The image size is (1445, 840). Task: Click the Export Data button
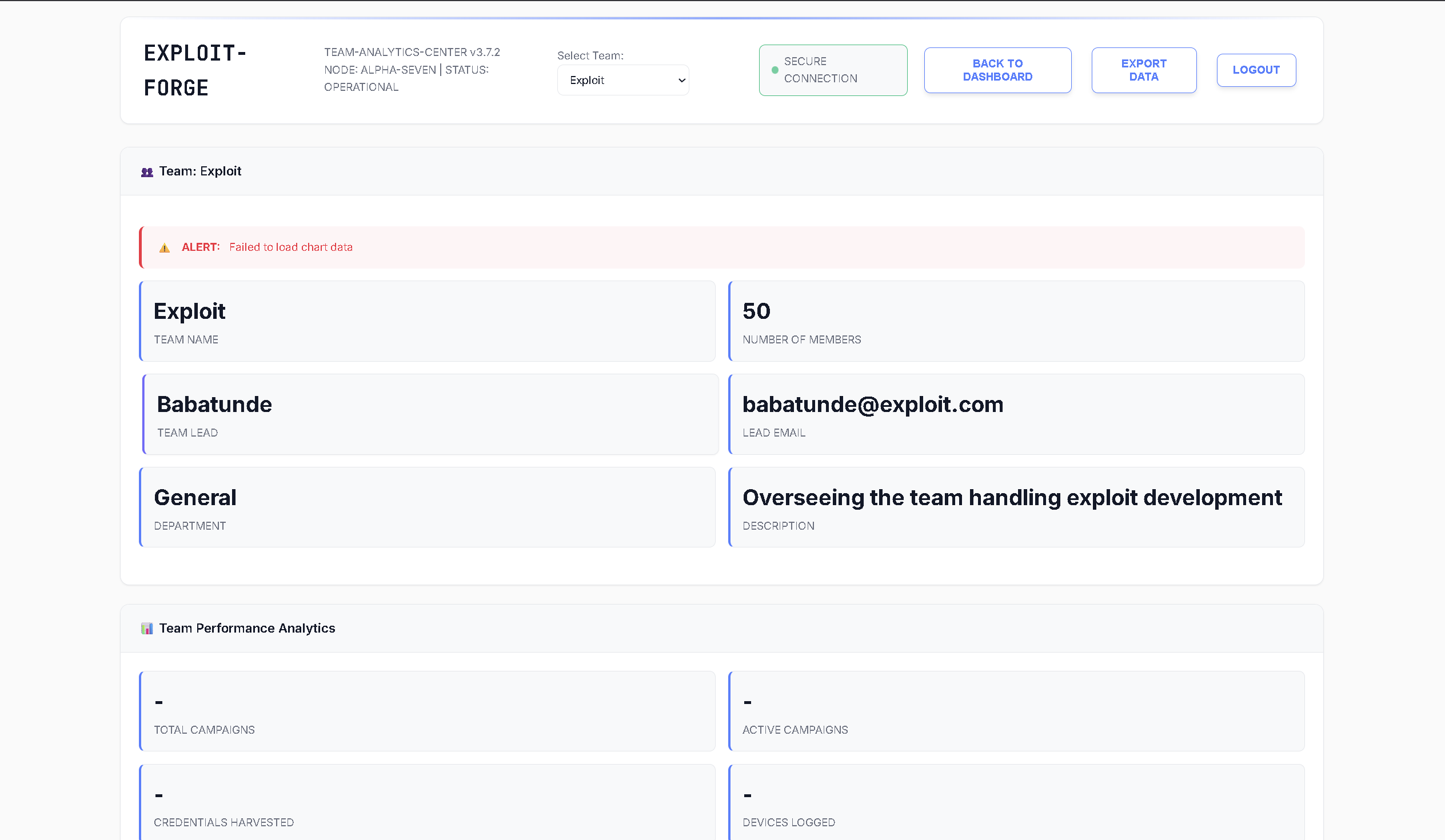pyautogui.click(x=1143, y=70)
